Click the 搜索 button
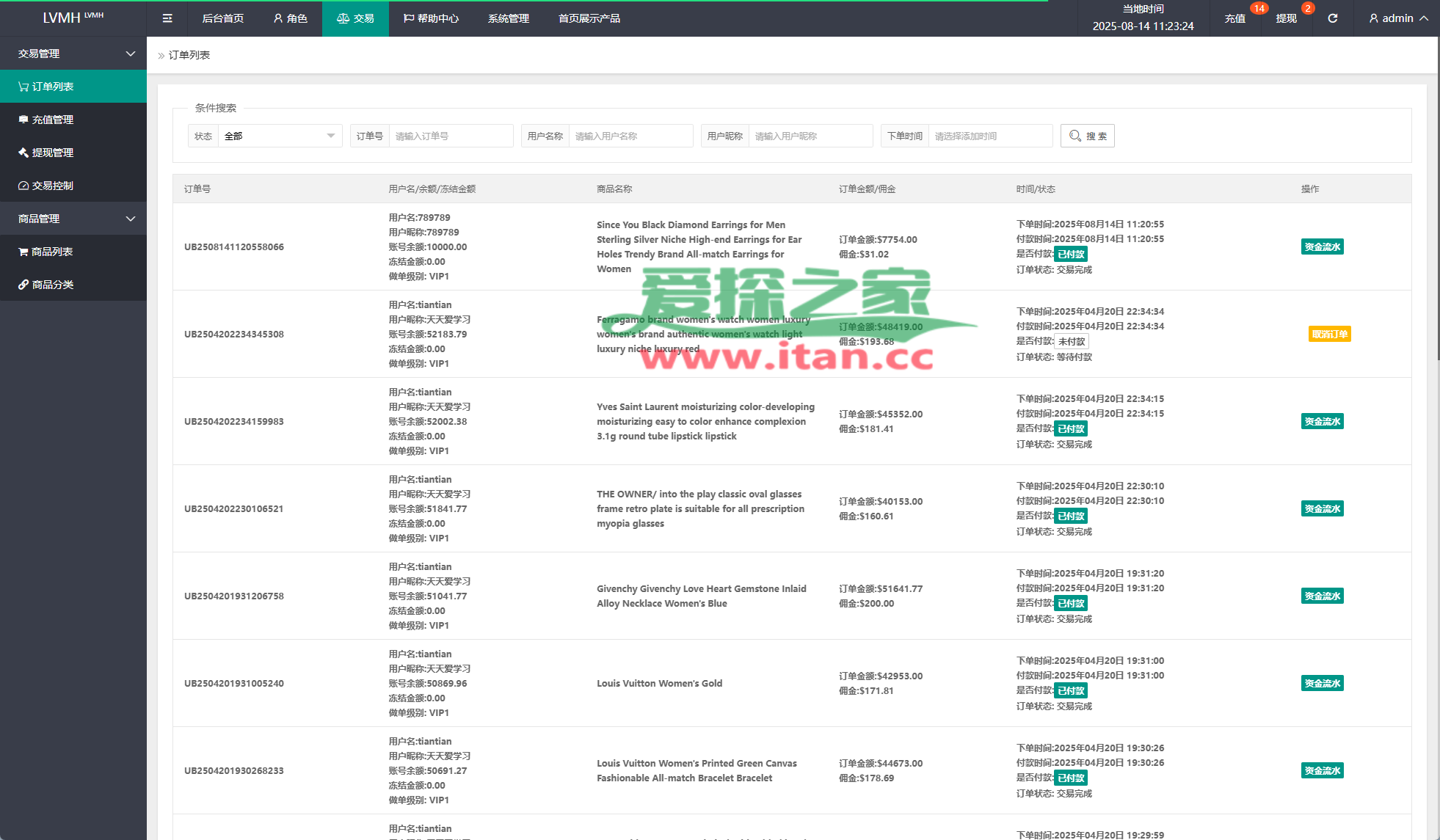 point(1087,136)
